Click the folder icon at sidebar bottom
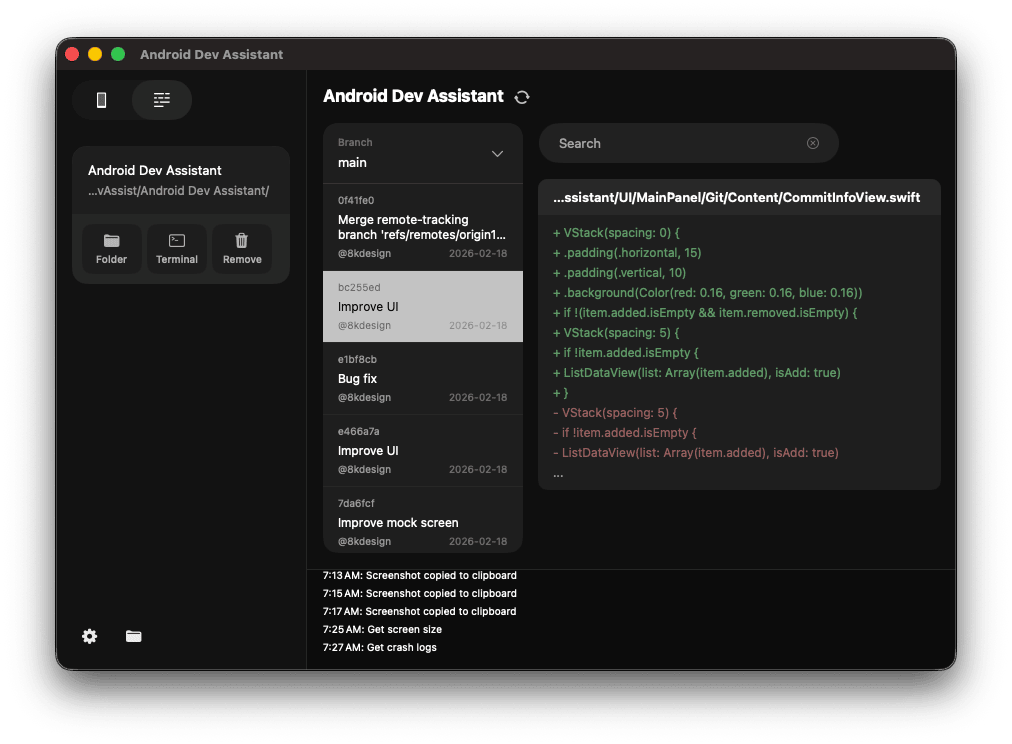Viewport: 1012px width, 744px height. tap(134, 636)
